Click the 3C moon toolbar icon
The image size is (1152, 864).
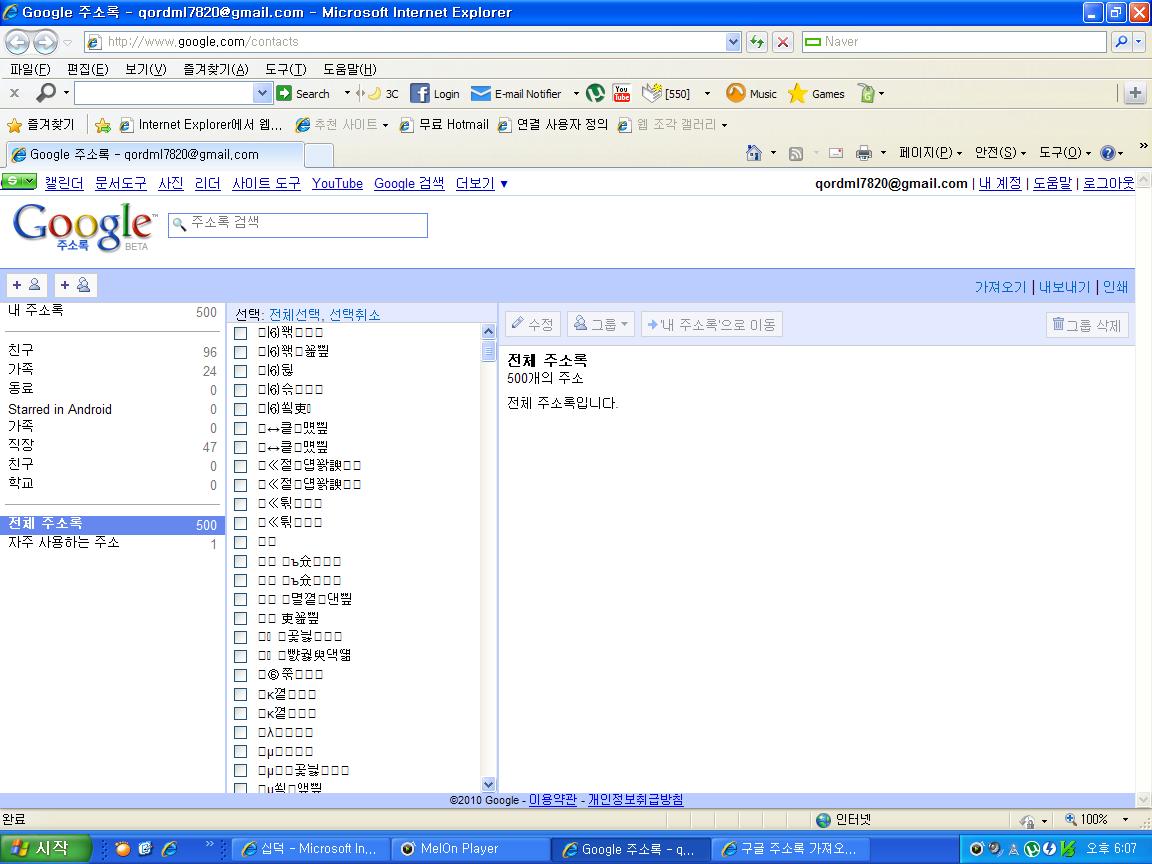(x=375, y=93)
